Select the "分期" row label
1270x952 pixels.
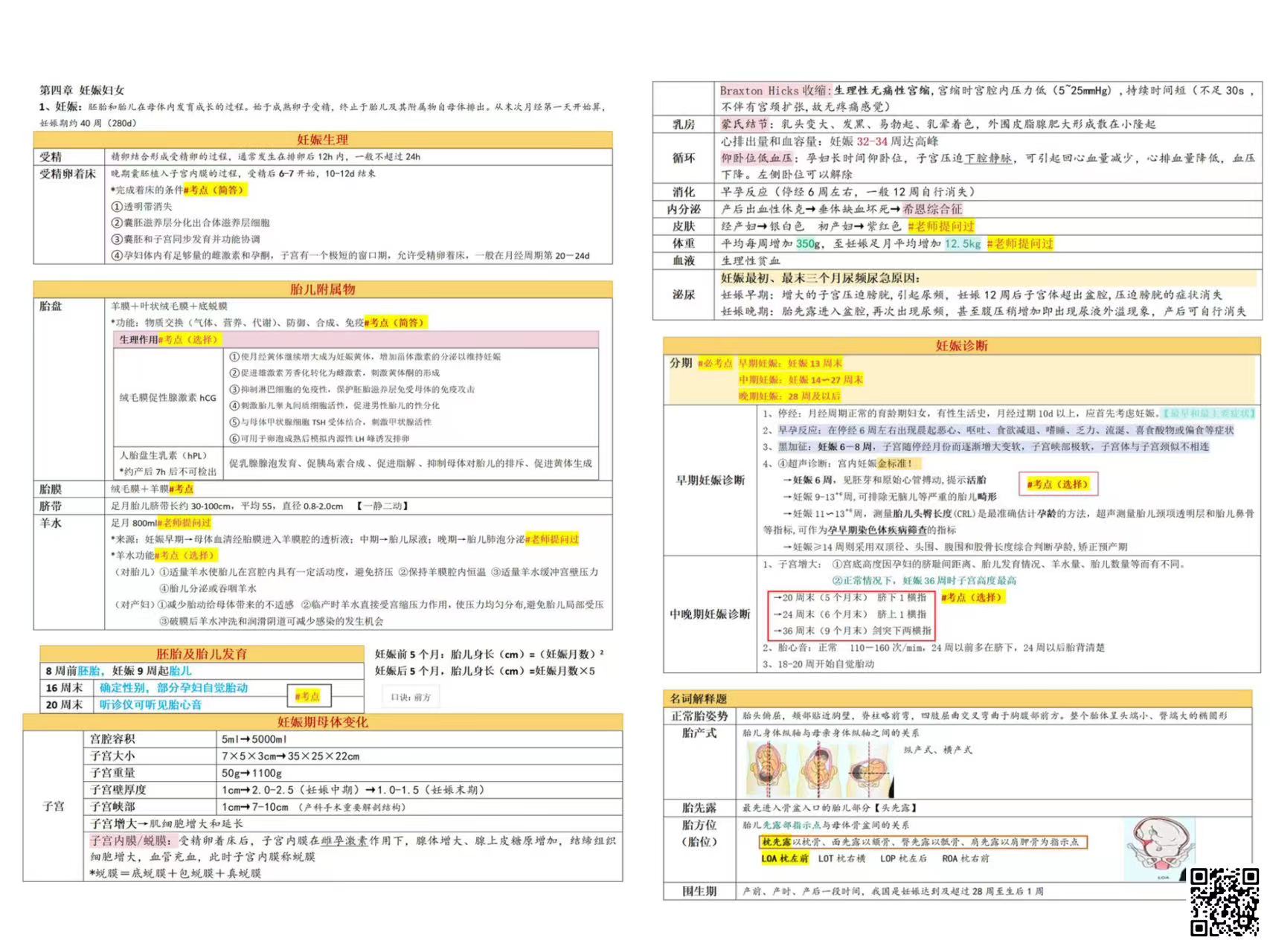tap(681, 363)
